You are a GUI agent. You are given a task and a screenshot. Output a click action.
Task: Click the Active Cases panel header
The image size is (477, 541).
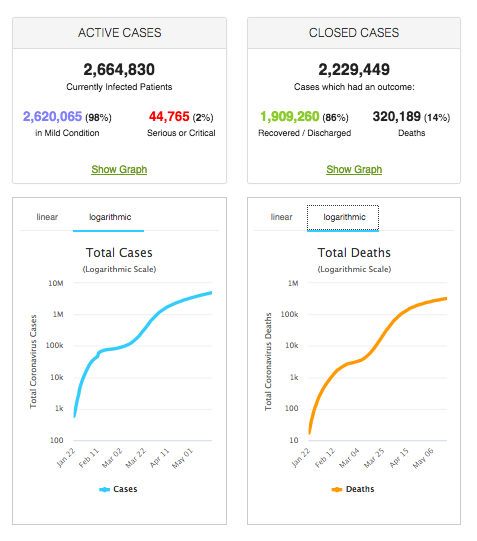pyautogui.click(x=119, y=33)
